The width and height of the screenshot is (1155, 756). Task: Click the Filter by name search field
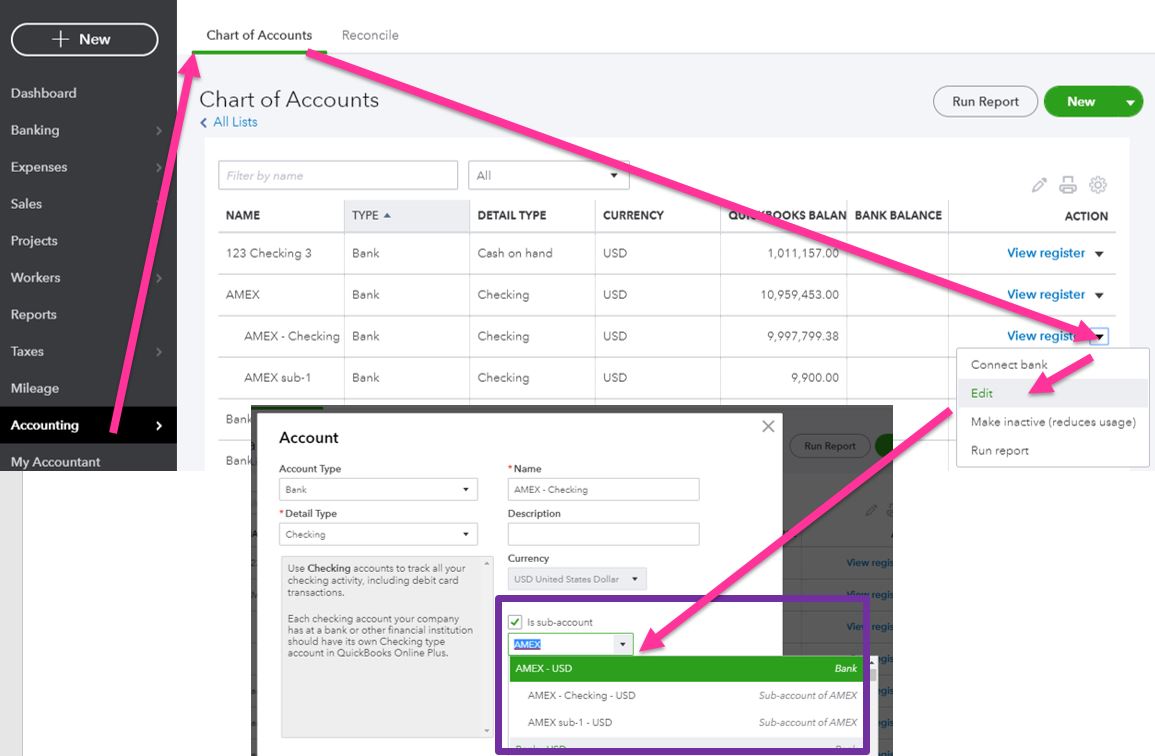click(x=338, y=175)
